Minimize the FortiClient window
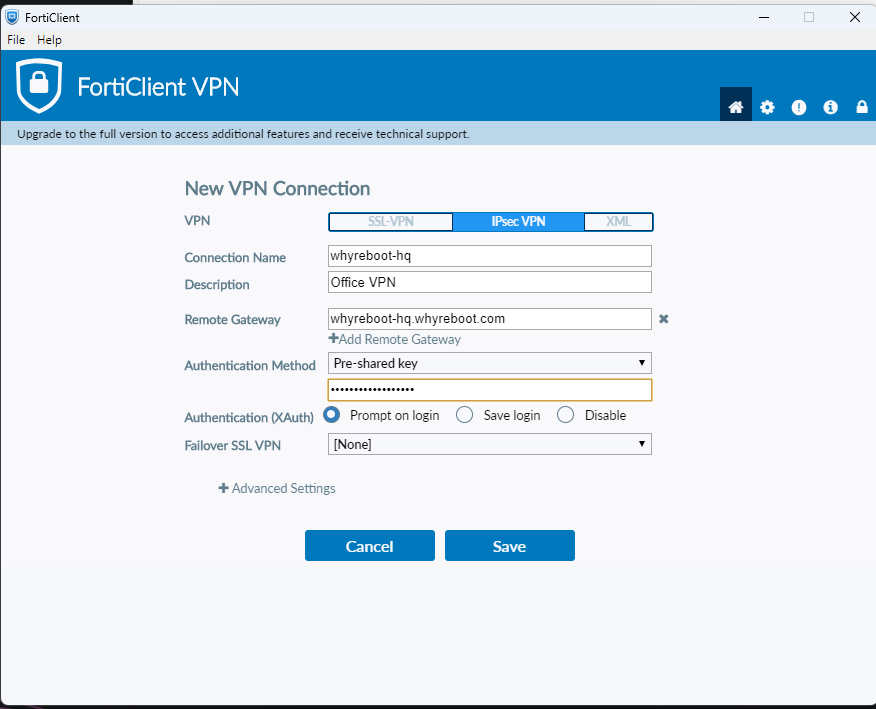876x709 pixels. coord(764,17)
